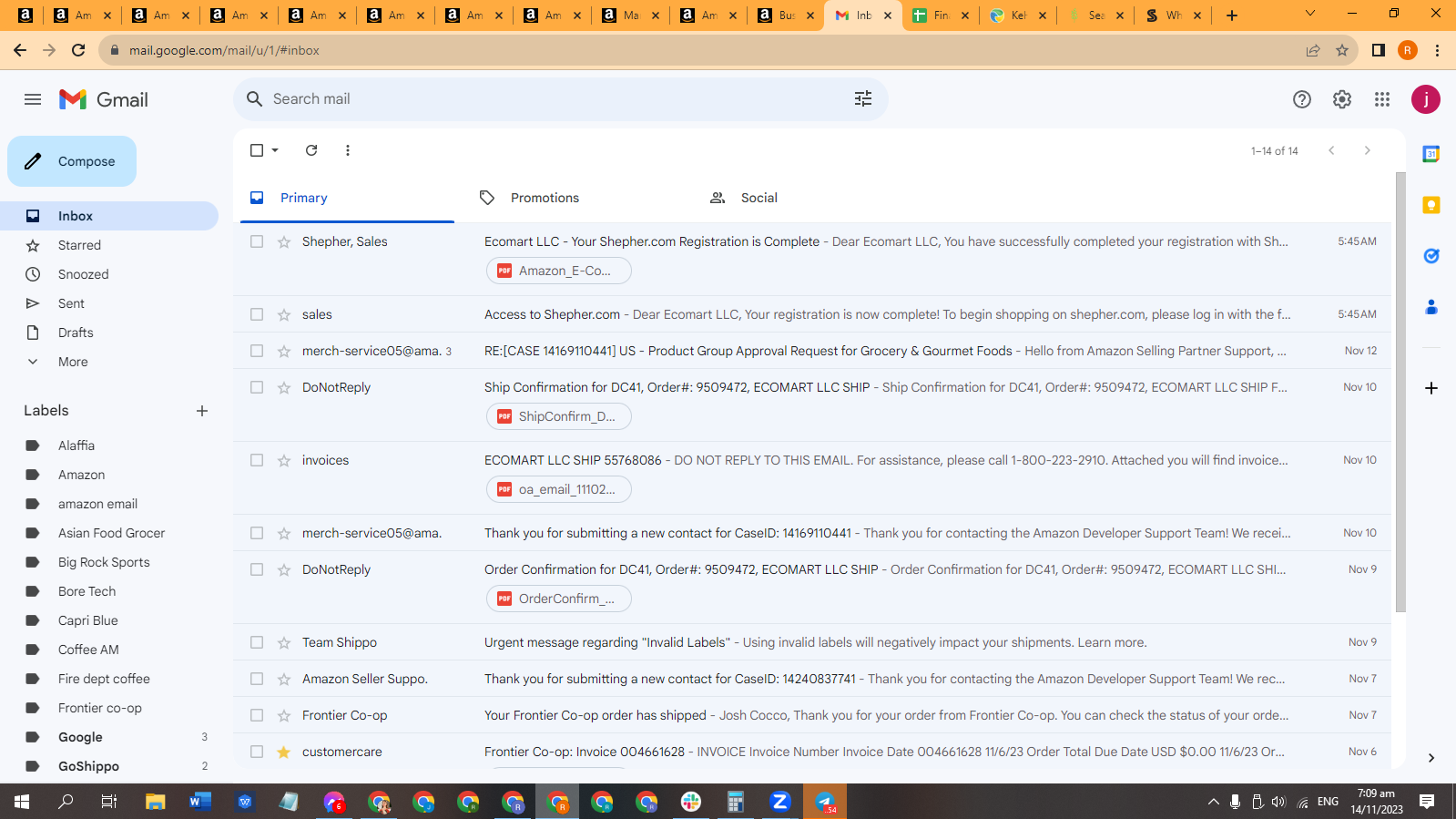Open Windows Start menu
Viewport: 1456px width, 819px height.
pyautogui.click(x=22, y=802)
